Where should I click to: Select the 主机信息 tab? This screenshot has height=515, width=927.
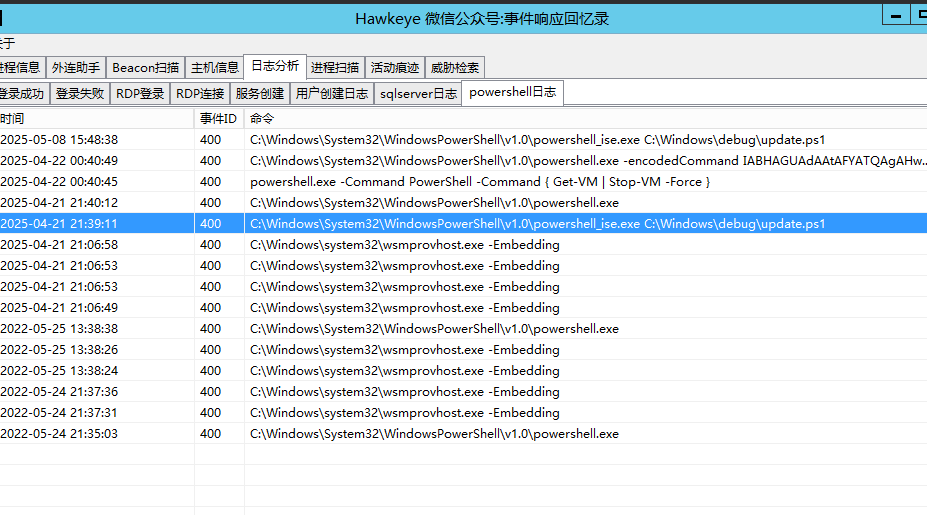pos(215,68)
